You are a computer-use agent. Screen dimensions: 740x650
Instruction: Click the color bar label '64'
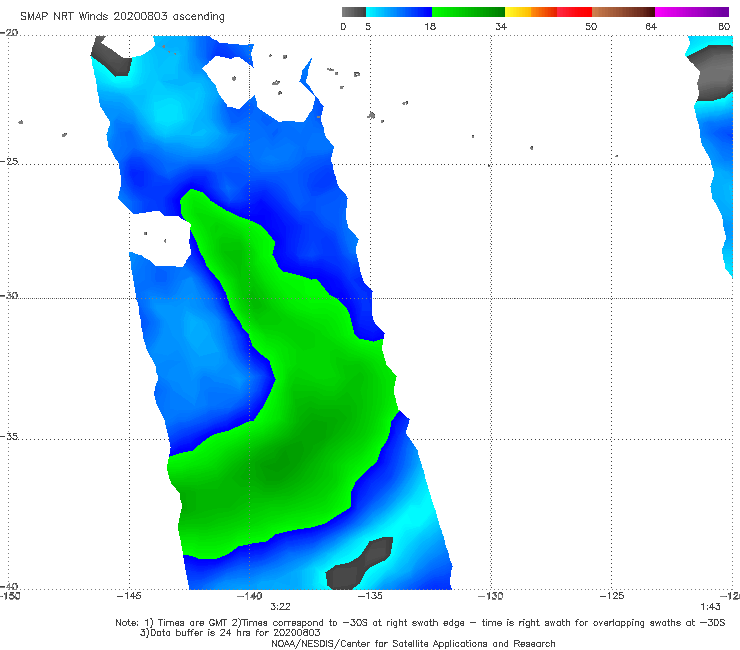[x=651, y=26]
